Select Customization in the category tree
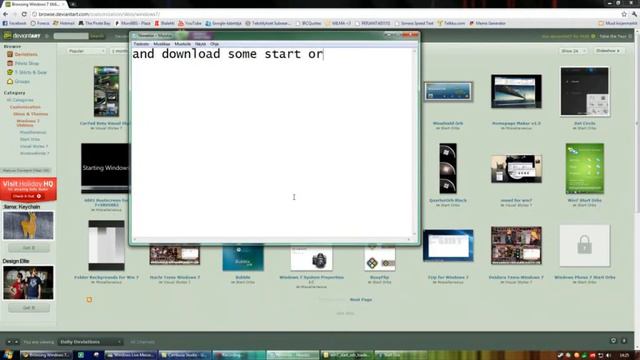Viewport: 640px width, 360px height. tap(25, 107)
